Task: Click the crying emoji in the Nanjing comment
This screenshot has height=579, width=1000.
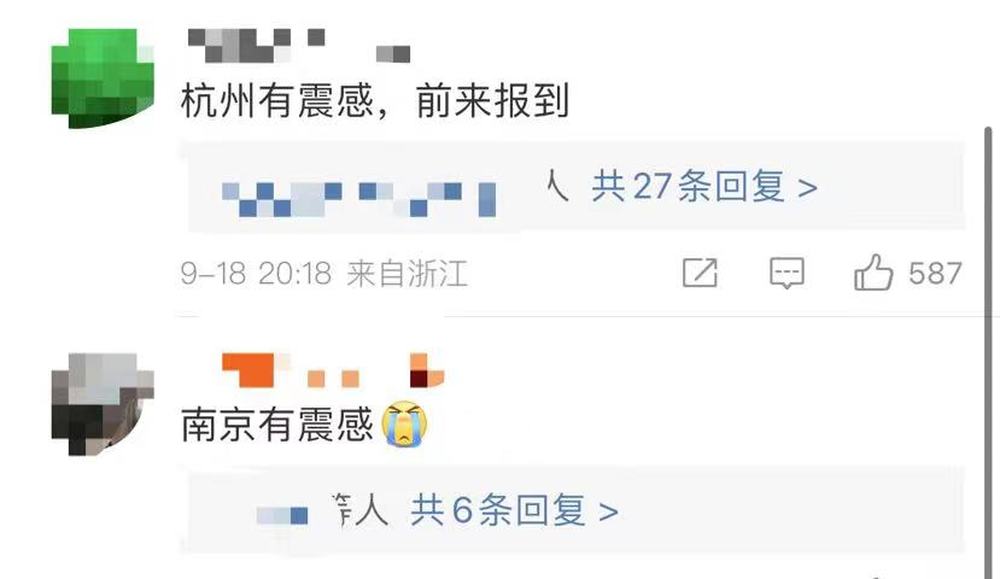Action: tap(404, 423)
